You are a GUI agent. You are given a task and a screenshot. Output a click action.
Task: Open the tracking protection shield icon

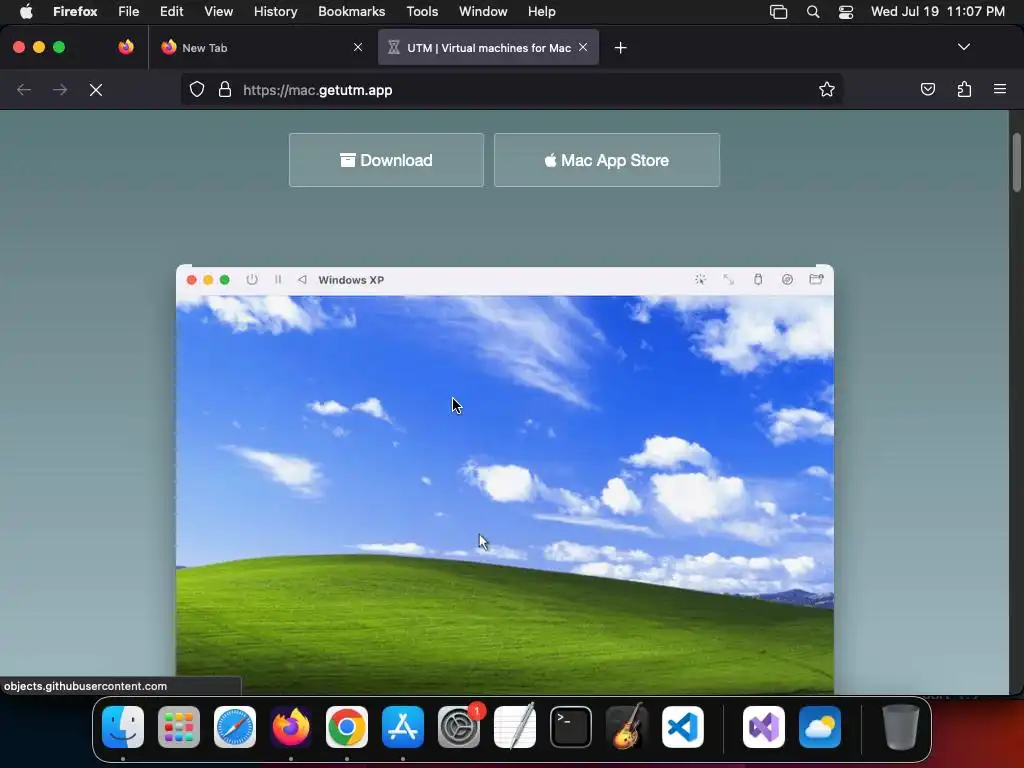point(197,89)
